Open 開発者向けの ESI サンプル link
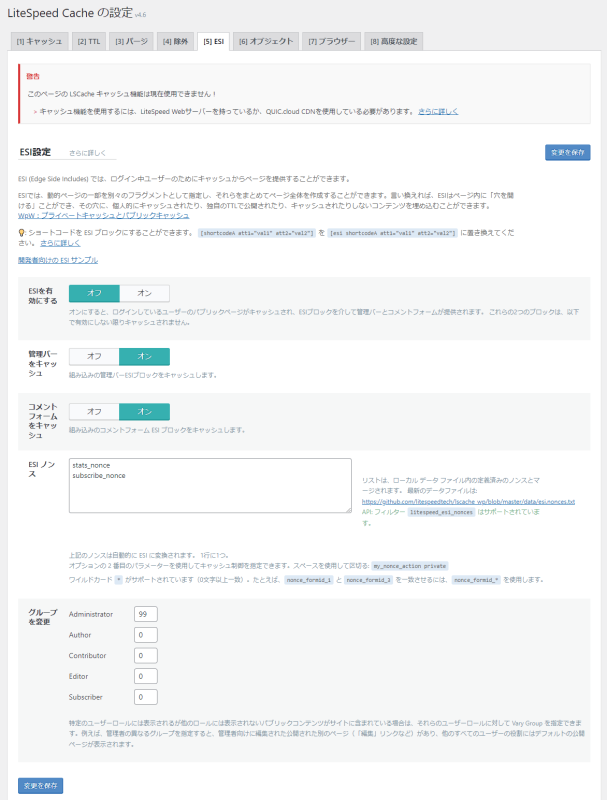 point(58,259)
